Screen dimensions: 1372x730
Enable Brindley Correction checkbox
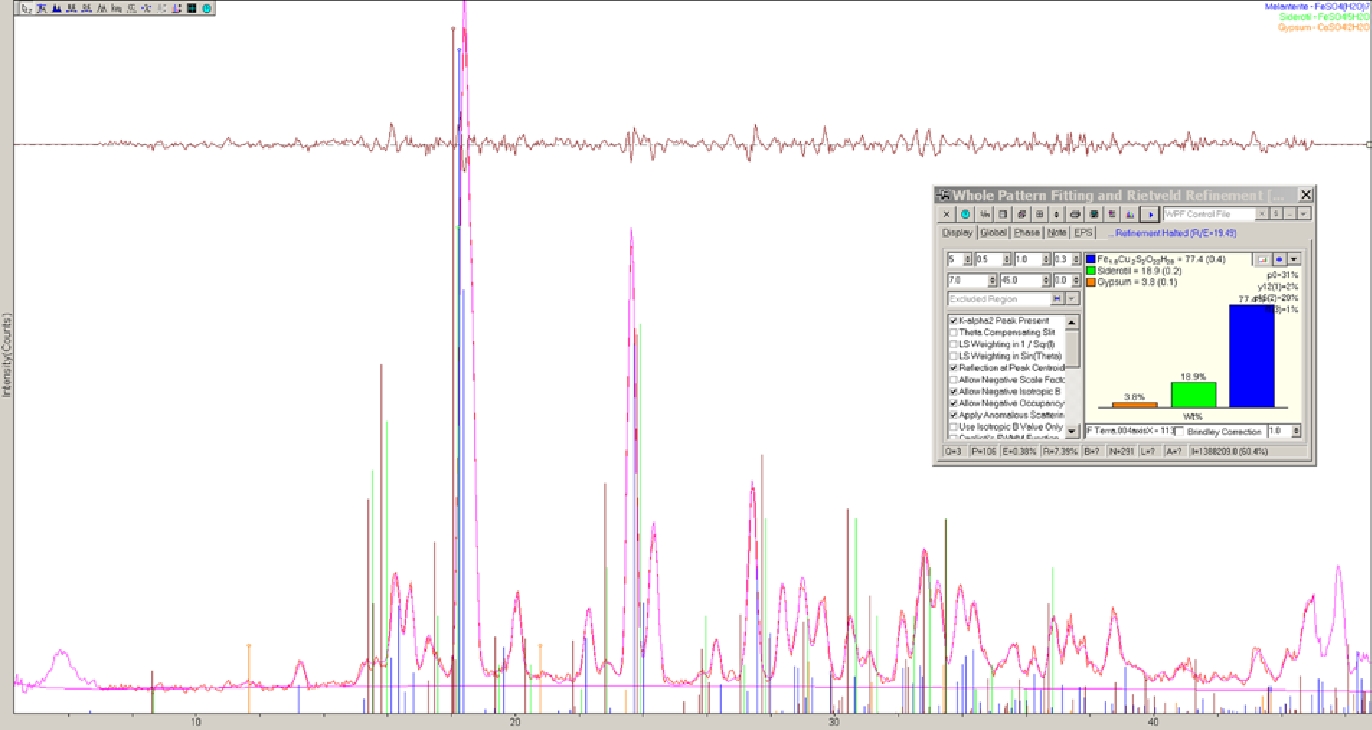tap(1179, 431)
